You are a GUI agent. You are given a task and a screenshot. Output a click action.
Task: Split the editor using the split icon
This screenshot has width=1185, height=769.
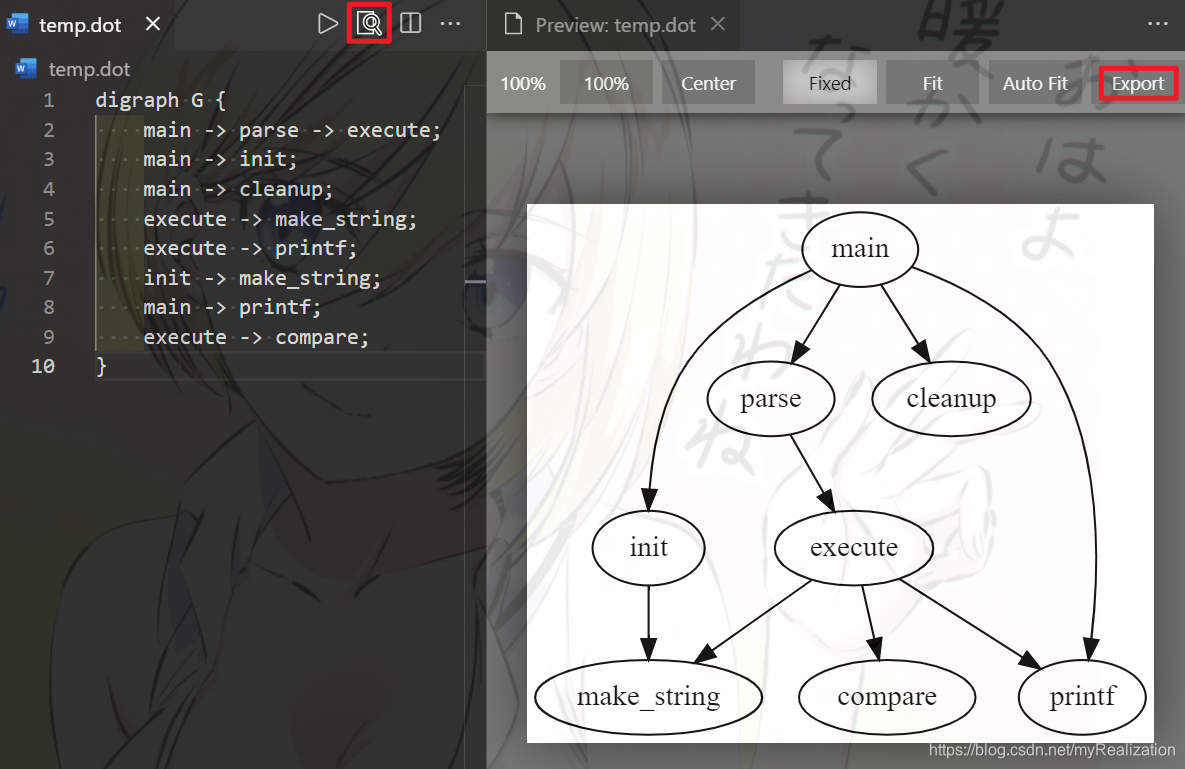pyautogui.click(x=410, y=23)
